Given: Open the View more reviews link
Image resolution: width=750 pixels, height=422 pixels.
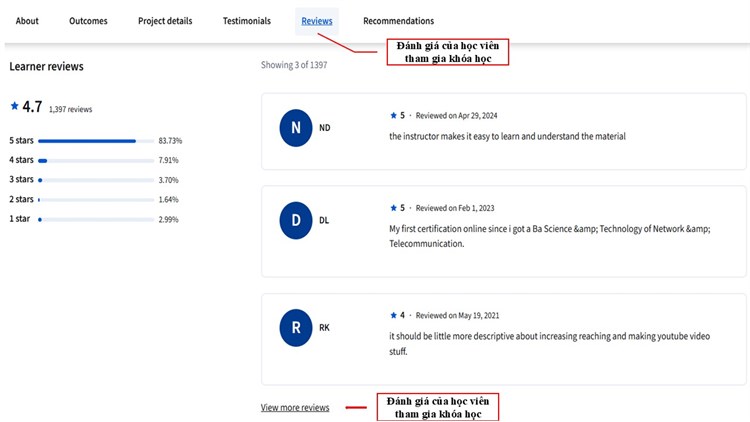Looking at the screenshot, I should coord(294,407).
